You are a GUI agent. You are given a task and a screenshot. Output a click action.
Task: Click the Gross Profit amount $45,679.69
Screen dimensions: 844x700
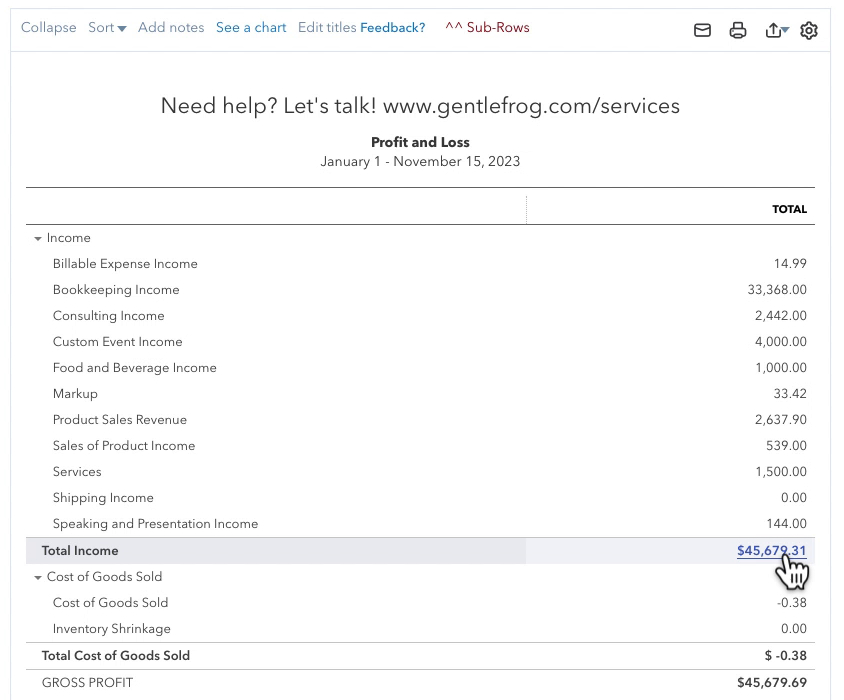point(772,683)
